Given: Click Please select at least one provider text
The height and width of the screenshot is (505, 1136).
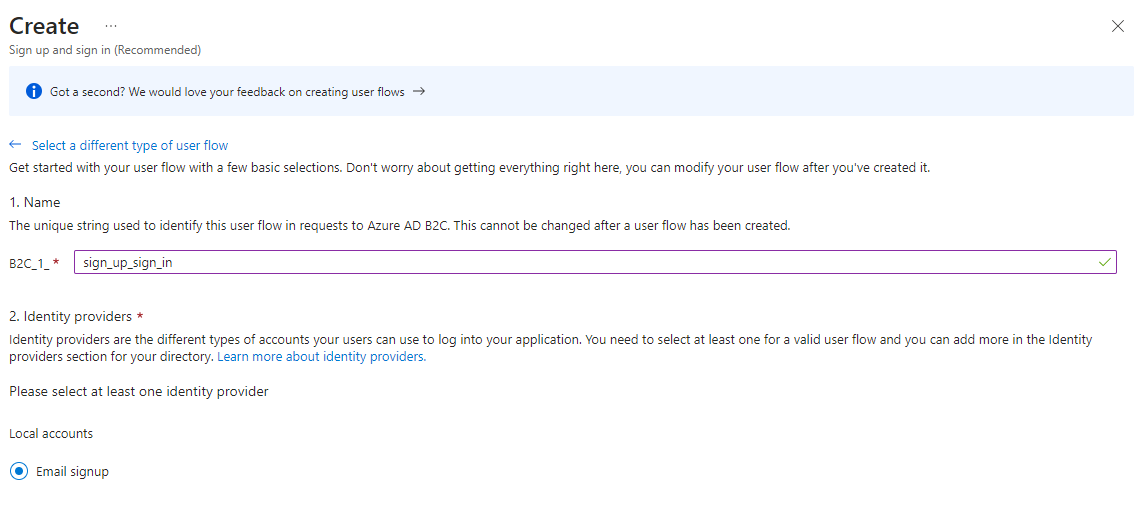Looking at the screenshot, I should tap(139, 391).
